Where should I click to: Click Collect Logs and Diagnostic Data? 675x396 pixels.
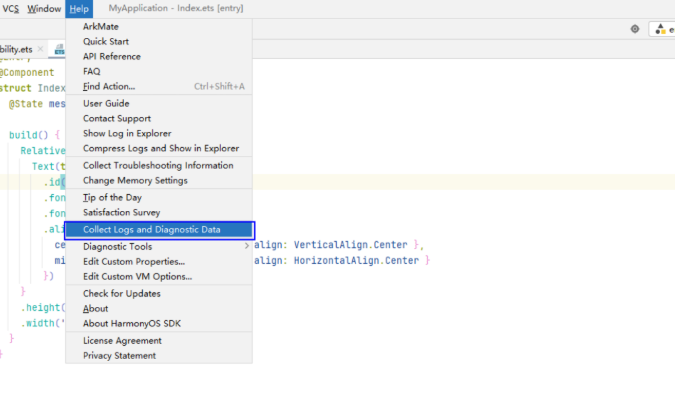[x=159, y=230]
